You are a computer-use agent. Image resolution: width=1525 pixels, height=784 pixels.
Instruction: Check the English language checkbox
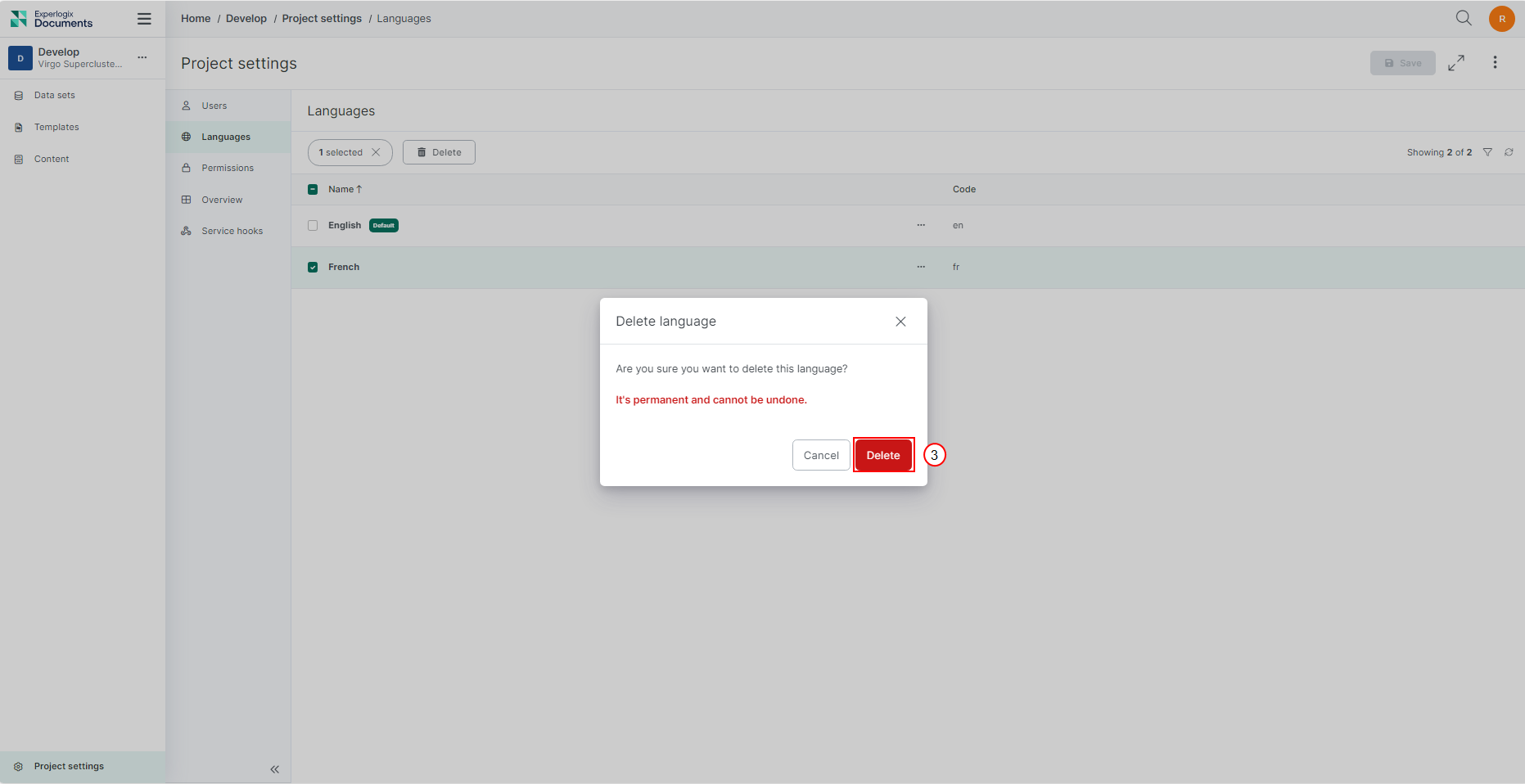click(x=313, y=226)
